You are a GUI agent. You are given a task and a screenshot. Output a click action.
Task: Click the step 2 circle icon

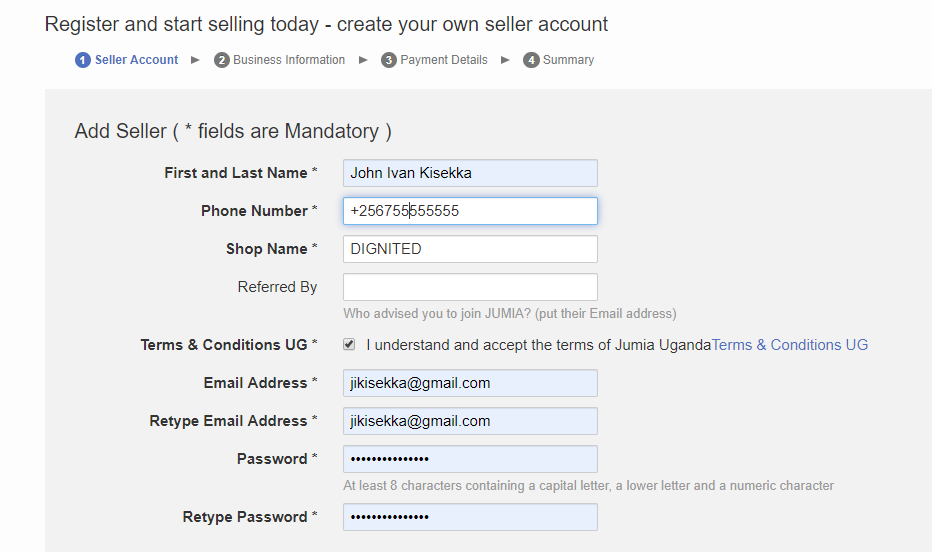pyautogui.click(x=222, y=60)
